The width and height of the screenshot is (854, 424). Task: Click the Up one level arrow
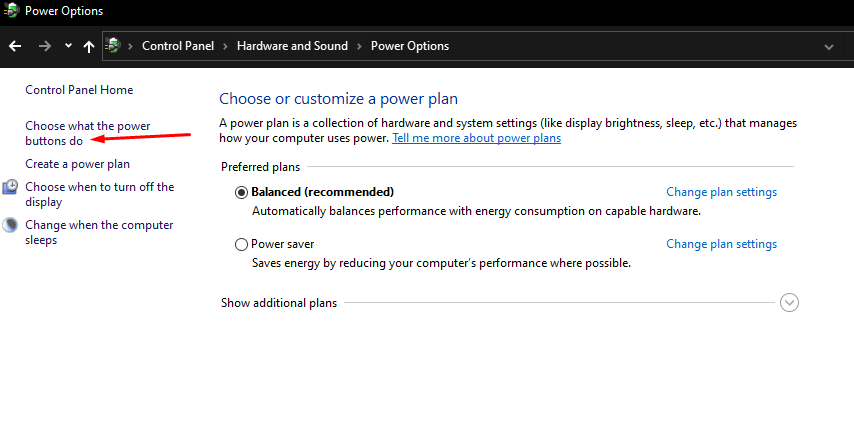[x=89, y=46]
